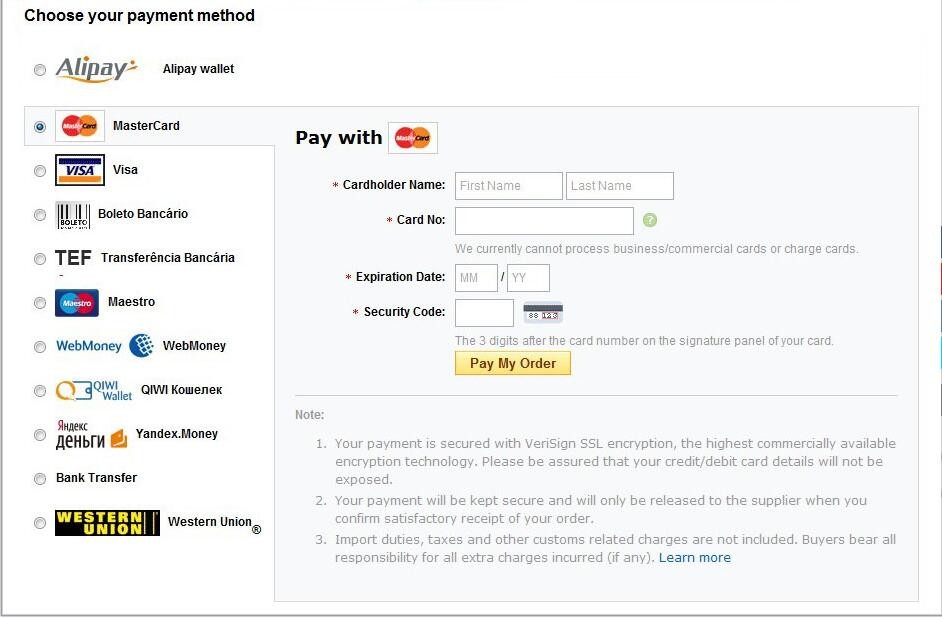Click the Alipay logo icon
Viewport: 942px width, 618px height.
click(96, 69)
